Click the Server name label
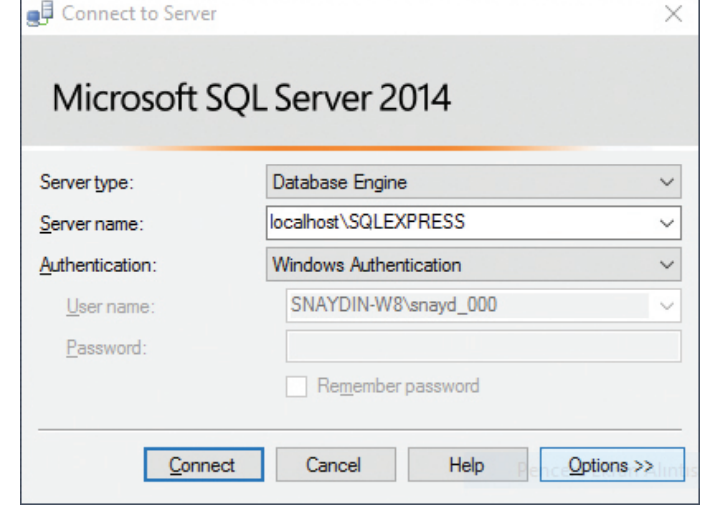This screenshot has width=716, height=516. coord(90,224)
